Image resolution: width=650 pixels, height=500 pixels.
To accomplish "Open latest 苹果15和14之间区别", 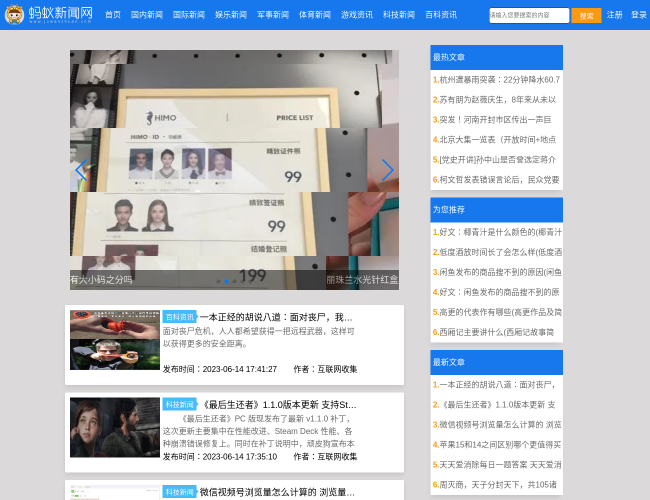I will click(497, 445).
